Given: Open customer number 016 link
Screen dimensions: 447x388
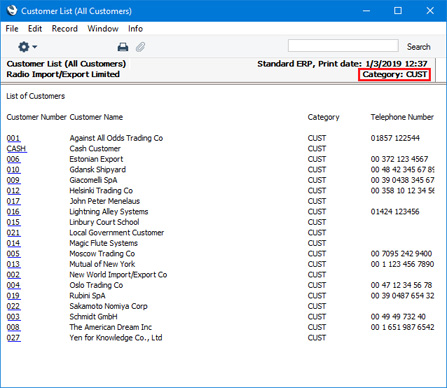Looking at the screenshot, I should [13, 212].
